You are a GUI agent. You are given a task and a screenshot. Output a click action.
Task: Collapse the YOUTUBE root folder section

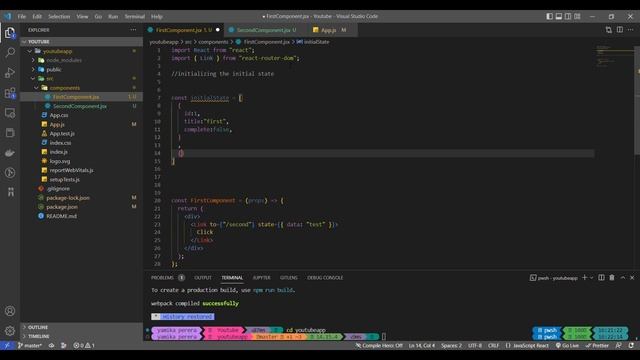point(82,42)
